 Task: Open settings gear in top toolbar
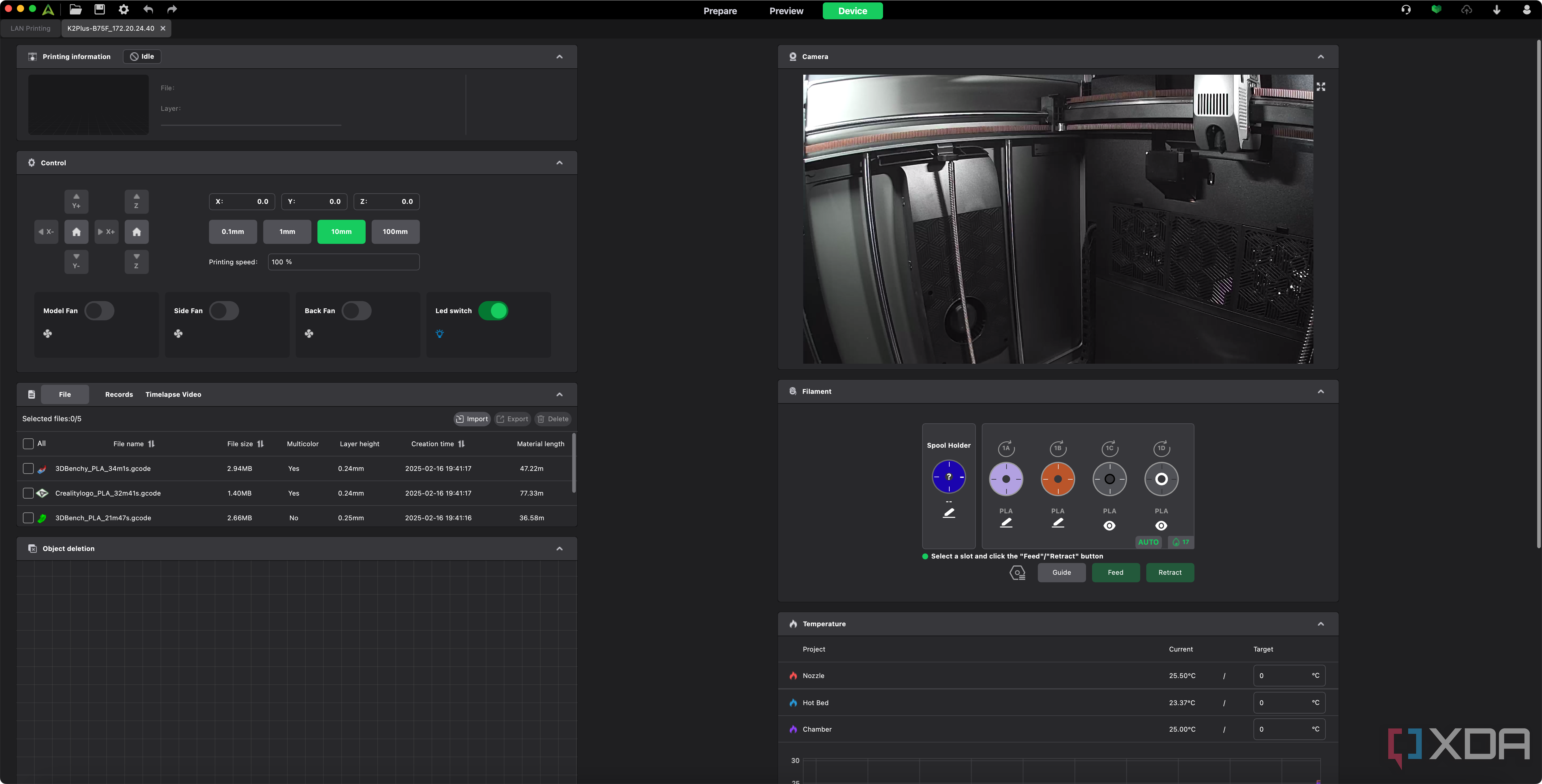pos(123,10)
